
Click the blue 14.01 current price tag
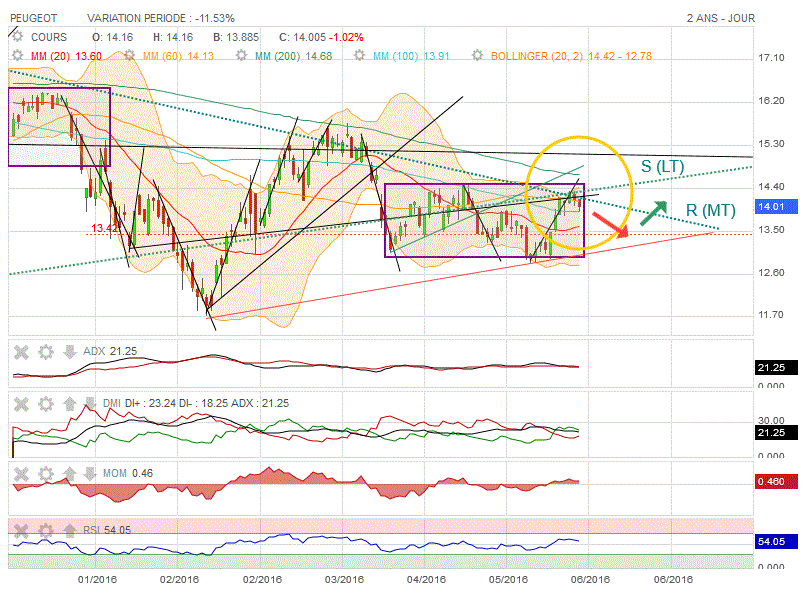click(x=776, y=207)
